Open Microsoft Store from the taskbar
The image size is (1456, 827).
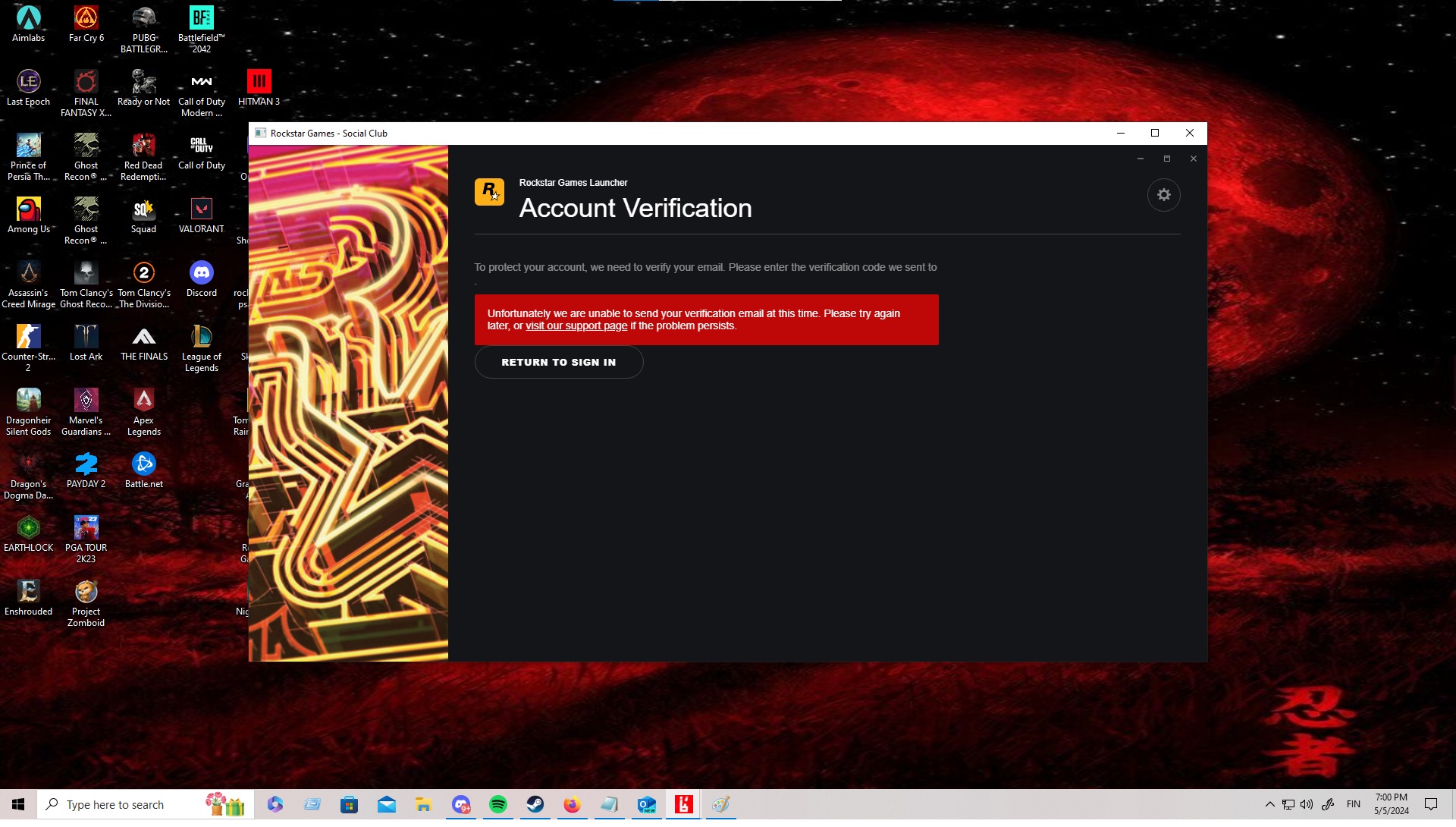point(350,804)
